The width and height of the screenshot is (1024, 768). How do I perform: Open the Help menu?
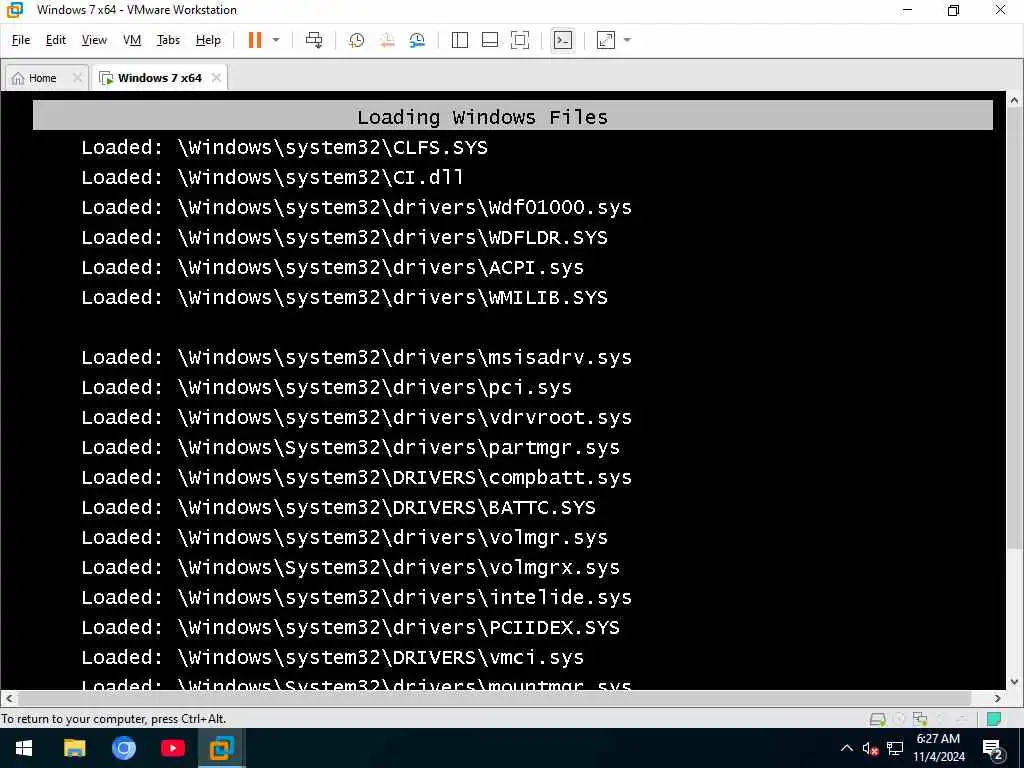click(208, 40)
